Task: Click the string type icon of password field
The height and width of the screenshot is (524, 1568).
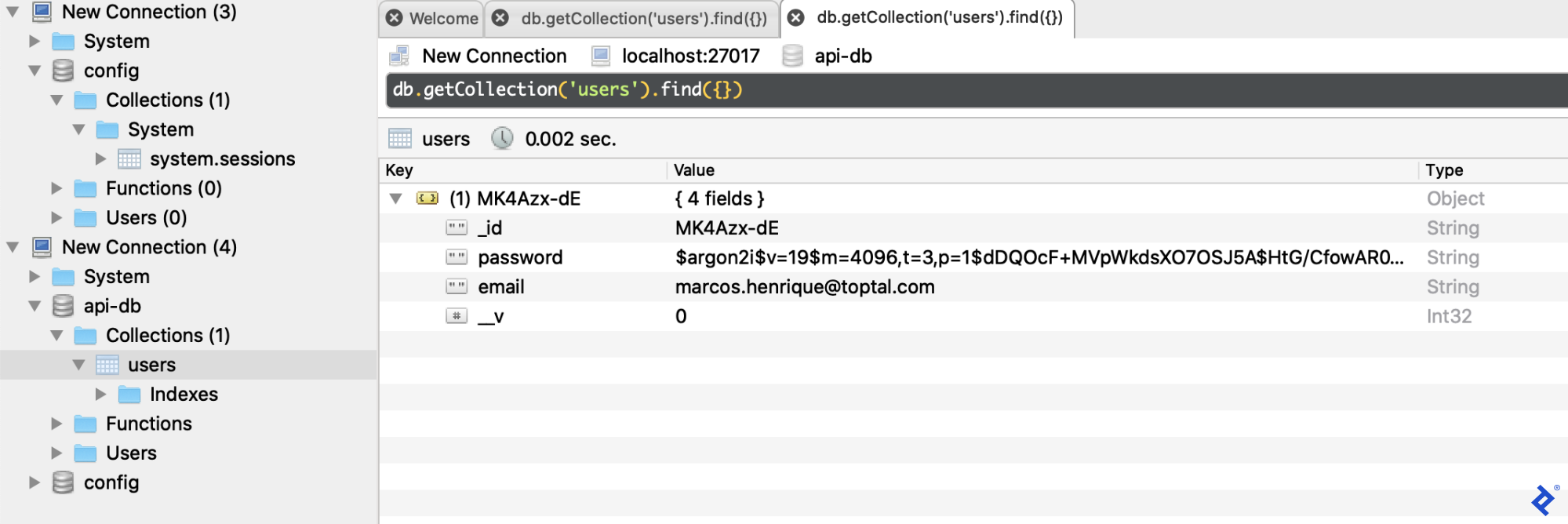Action: click(x=457, y=257)
